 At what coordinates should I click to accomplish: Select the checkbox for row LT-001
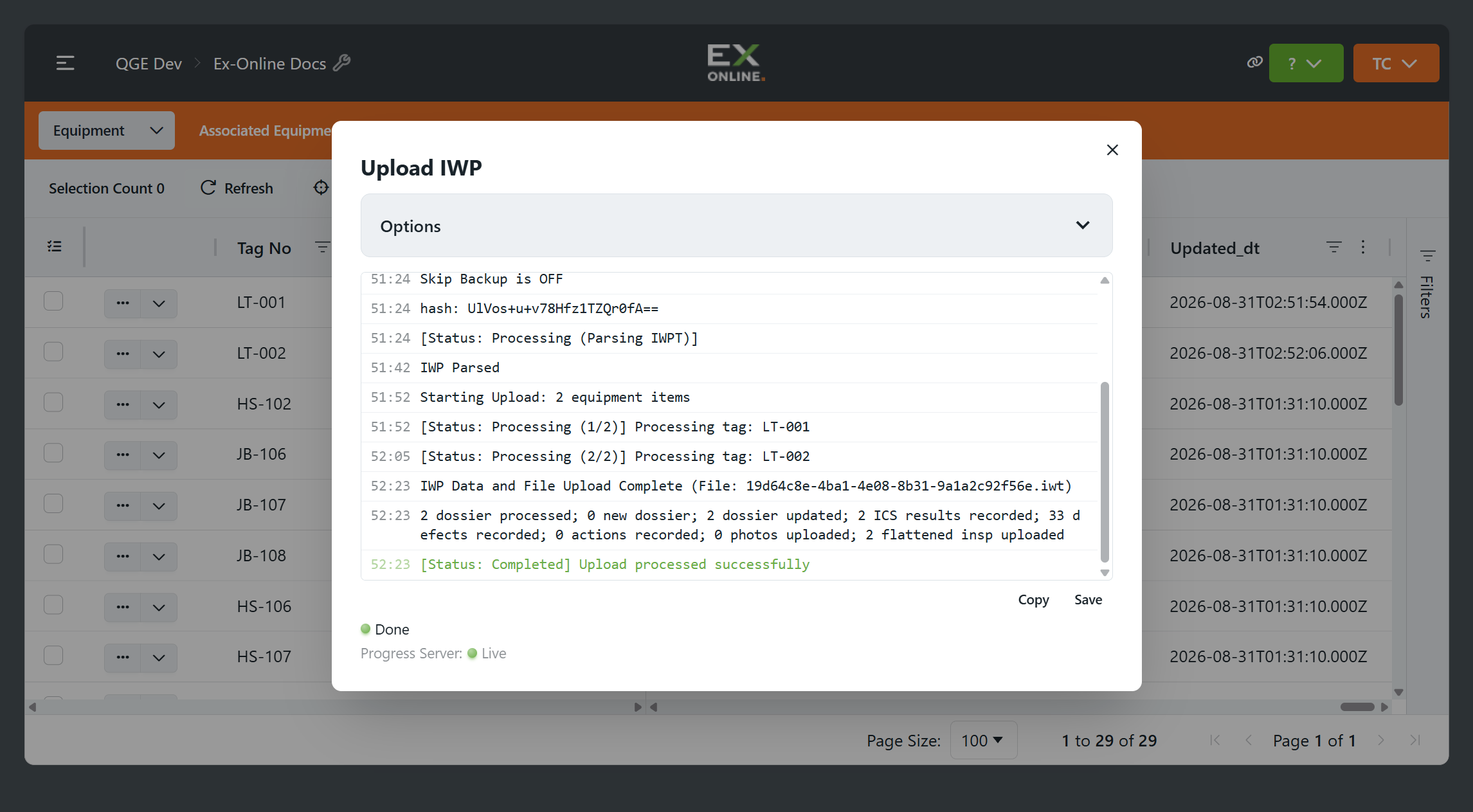tap(53, 301)
